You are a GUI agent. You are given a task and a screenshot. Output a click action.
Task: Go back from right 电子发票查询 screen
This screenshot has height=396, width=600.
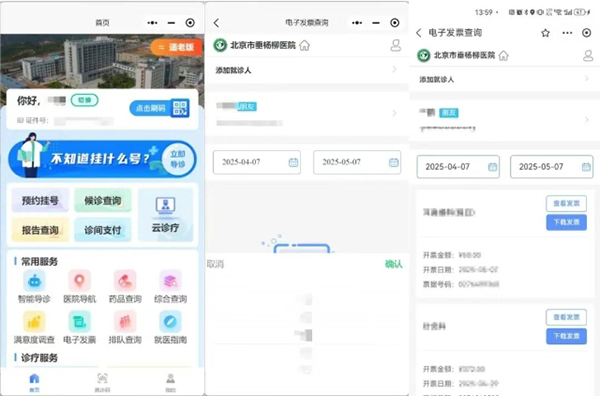coord(419,33)
